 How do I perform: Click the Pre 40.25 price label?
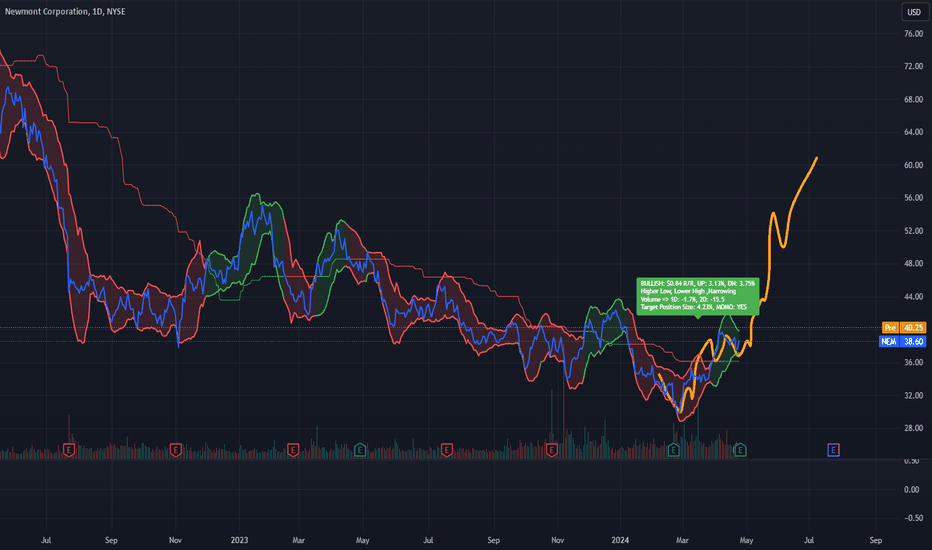[x=904, y=328]
